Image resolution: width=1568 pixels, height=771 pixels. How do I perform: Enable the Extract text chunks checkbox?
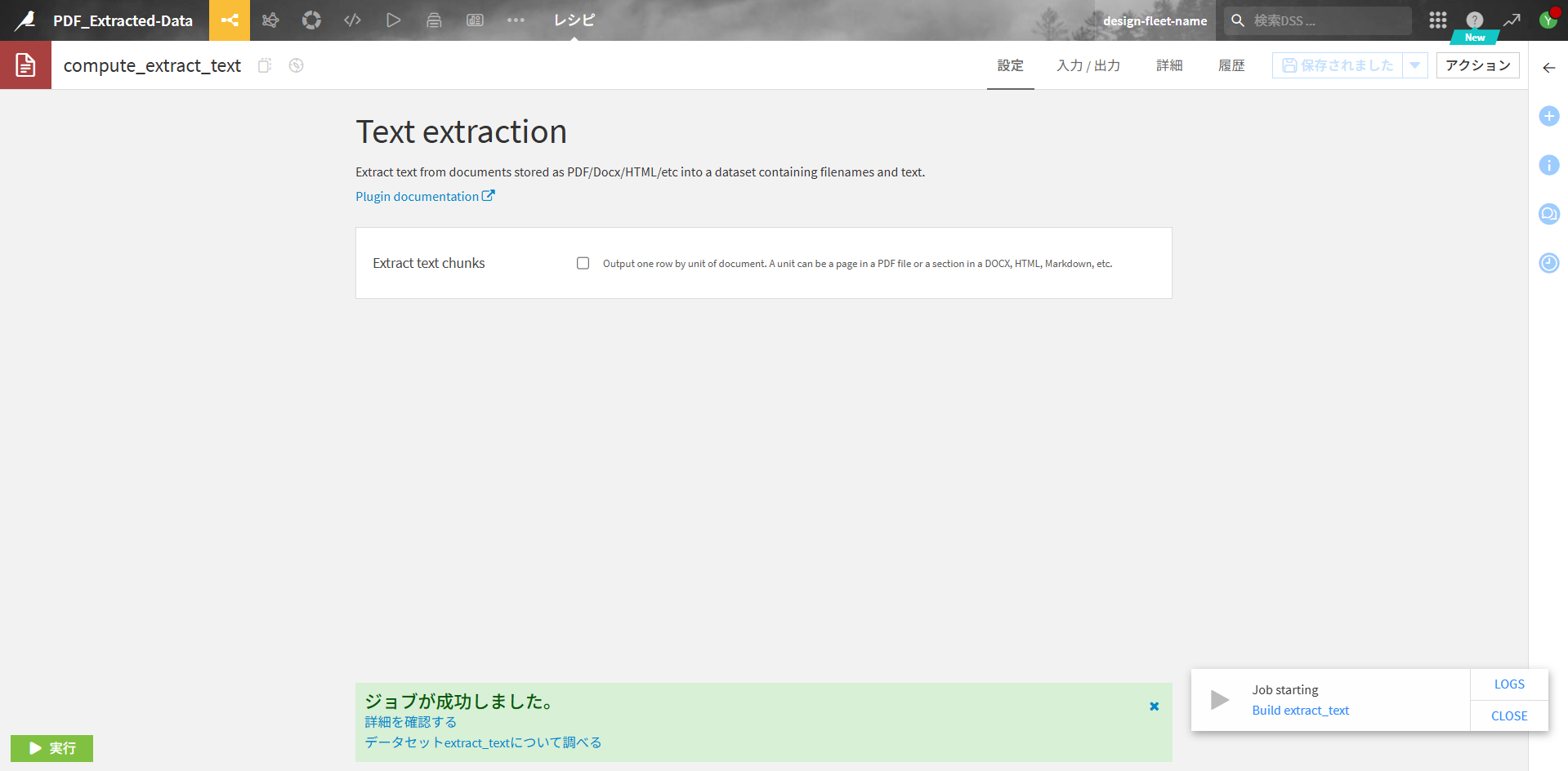tap(583, 263)
